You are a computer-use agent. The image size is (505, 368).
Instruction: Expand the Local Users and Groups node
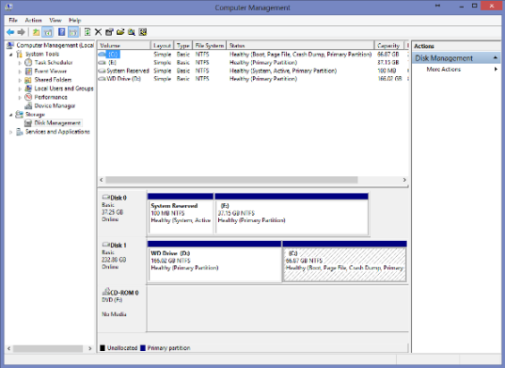coord(20,89)
